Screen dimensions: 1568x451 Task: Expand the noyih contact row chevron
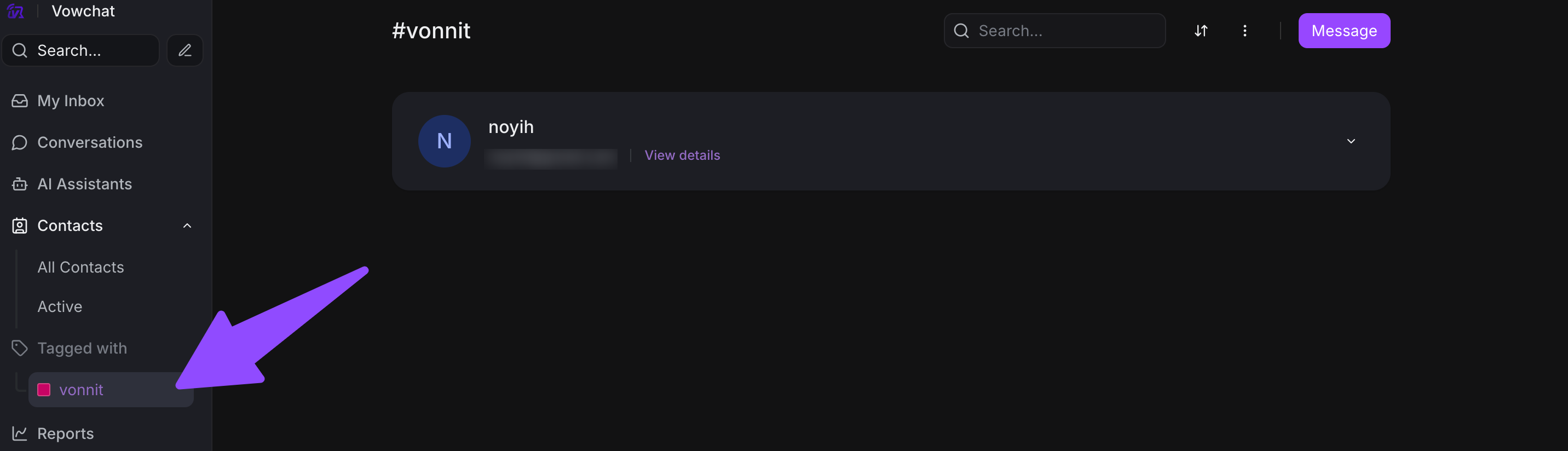pos(1351,141)
